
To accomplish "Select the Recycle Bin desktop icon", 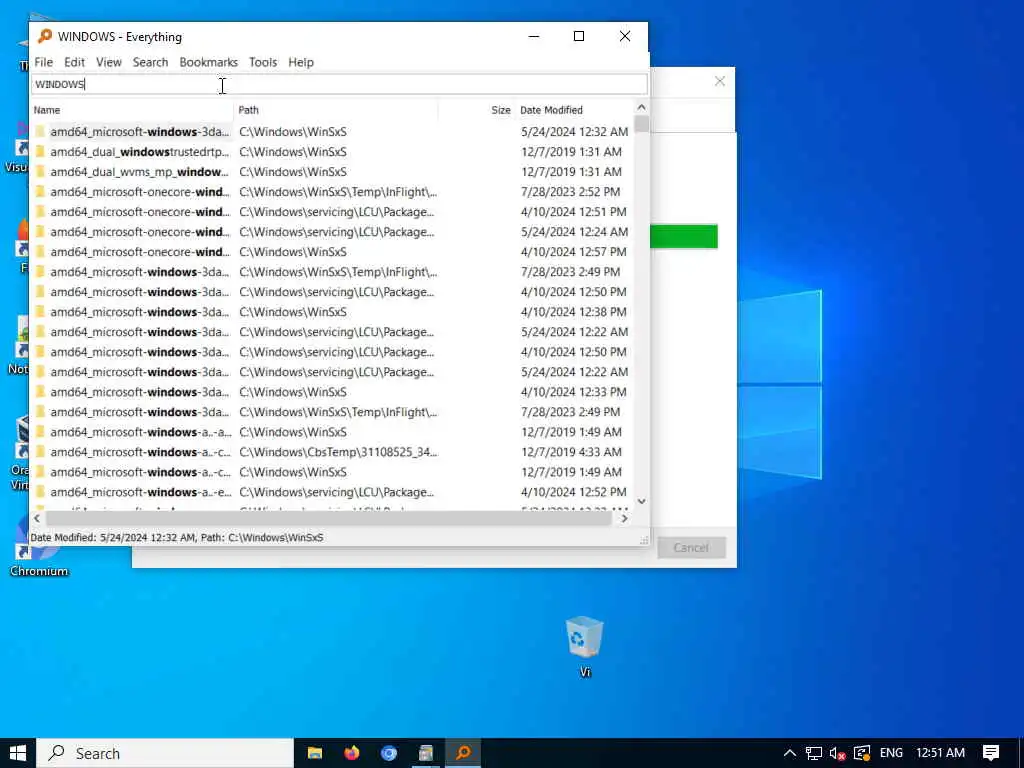I will click(584, 645).
